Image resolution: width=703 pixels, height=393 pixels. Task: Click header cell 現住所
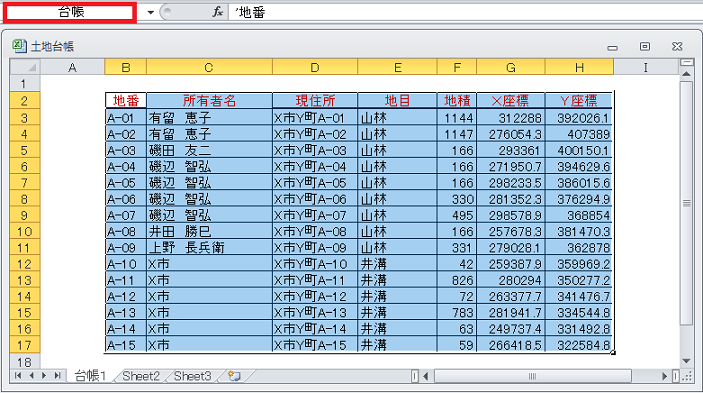315,100
